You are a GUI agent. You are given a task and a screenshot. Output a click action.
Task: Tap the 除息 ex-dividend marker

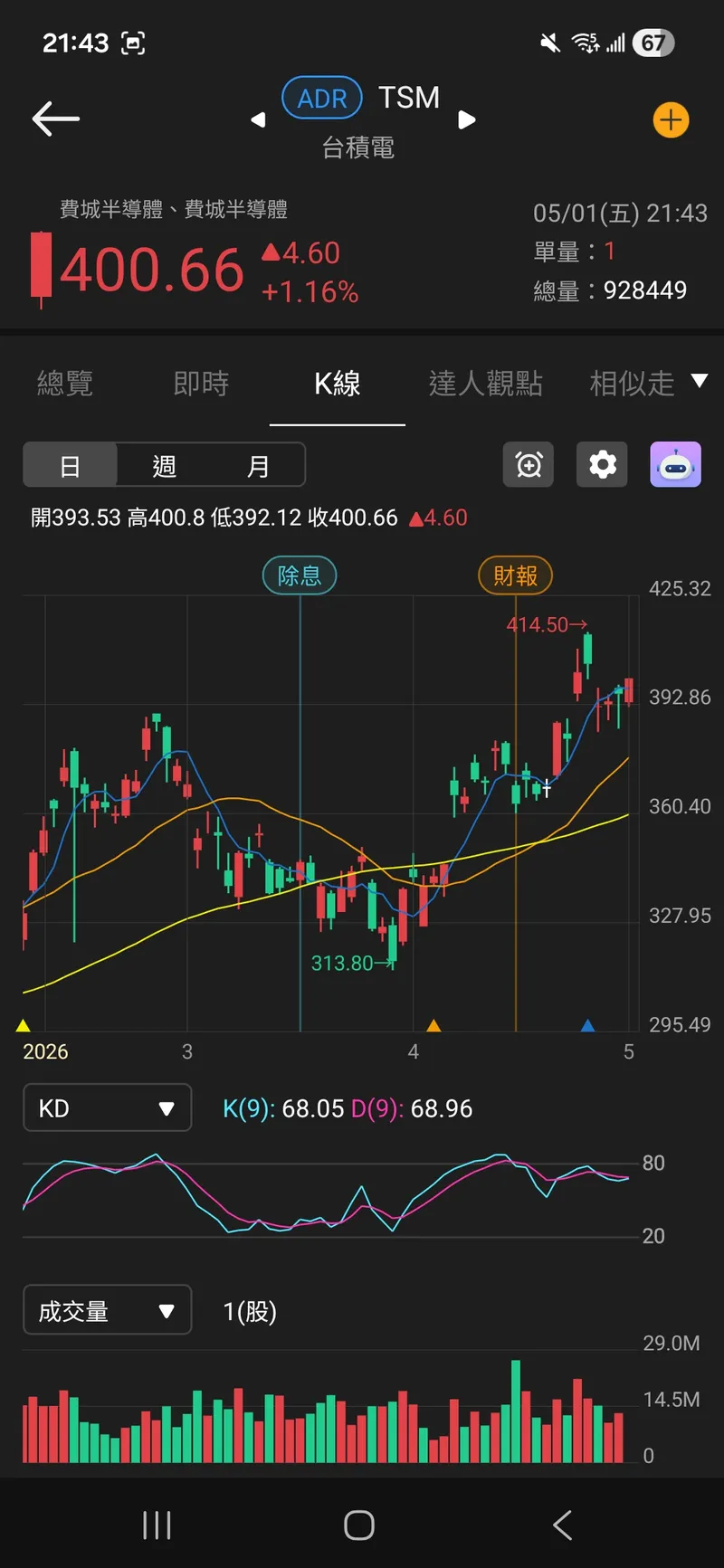(x=300, y=575)
